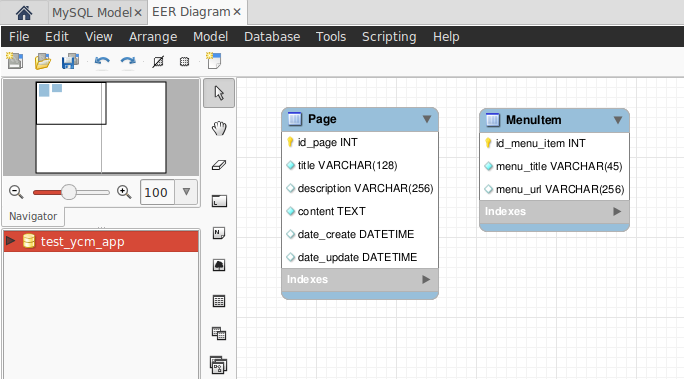This screenshot has width=684, height=379.
Task: Select the new layer tool
Action: pos(219,201)
